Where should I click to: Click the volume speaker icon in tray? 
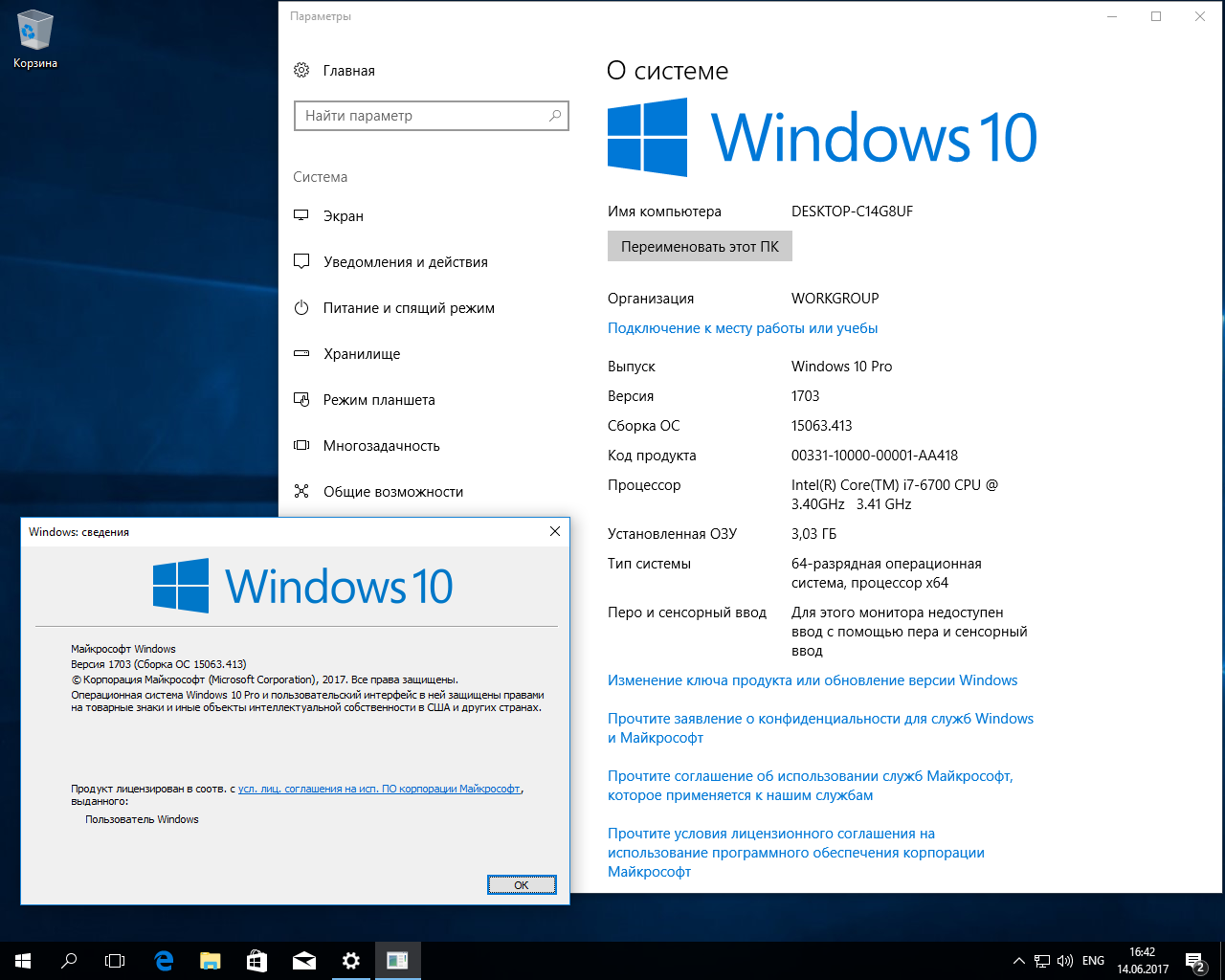coord(1065,961)
